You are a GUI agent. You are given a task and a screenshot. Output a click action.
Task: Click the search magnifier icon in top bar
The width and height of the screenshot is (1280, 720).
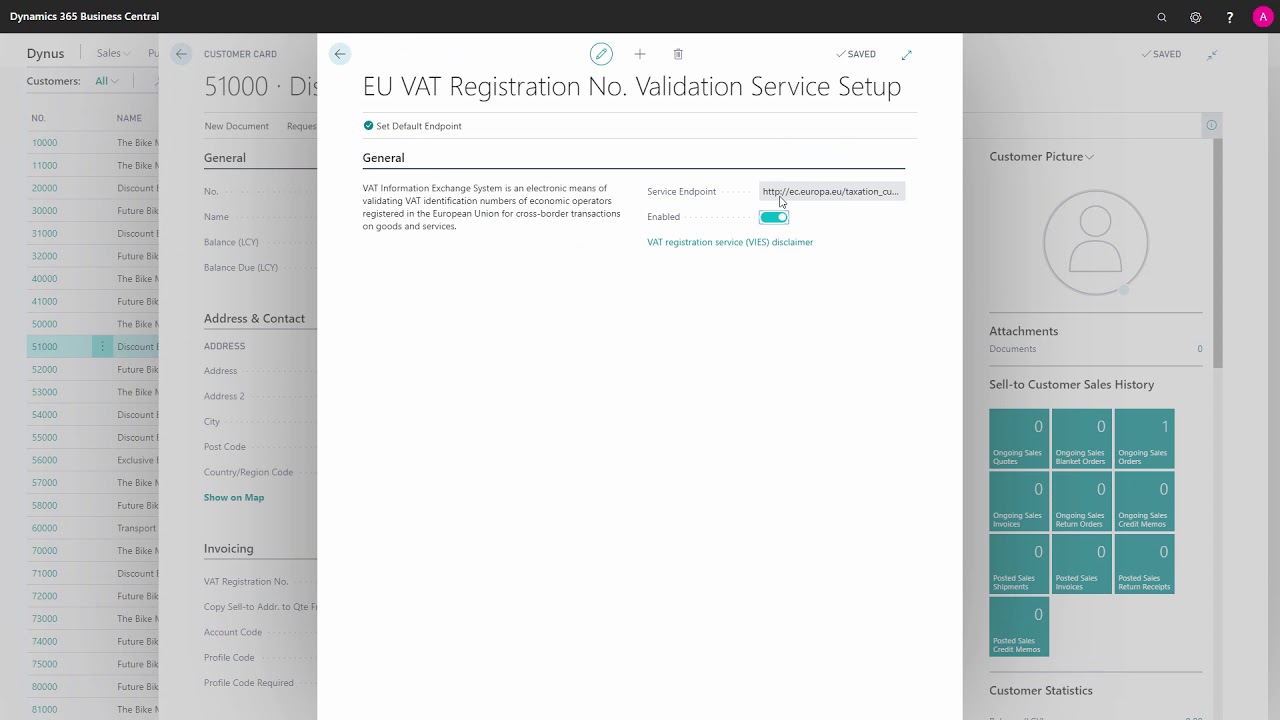pos(1162,17)
